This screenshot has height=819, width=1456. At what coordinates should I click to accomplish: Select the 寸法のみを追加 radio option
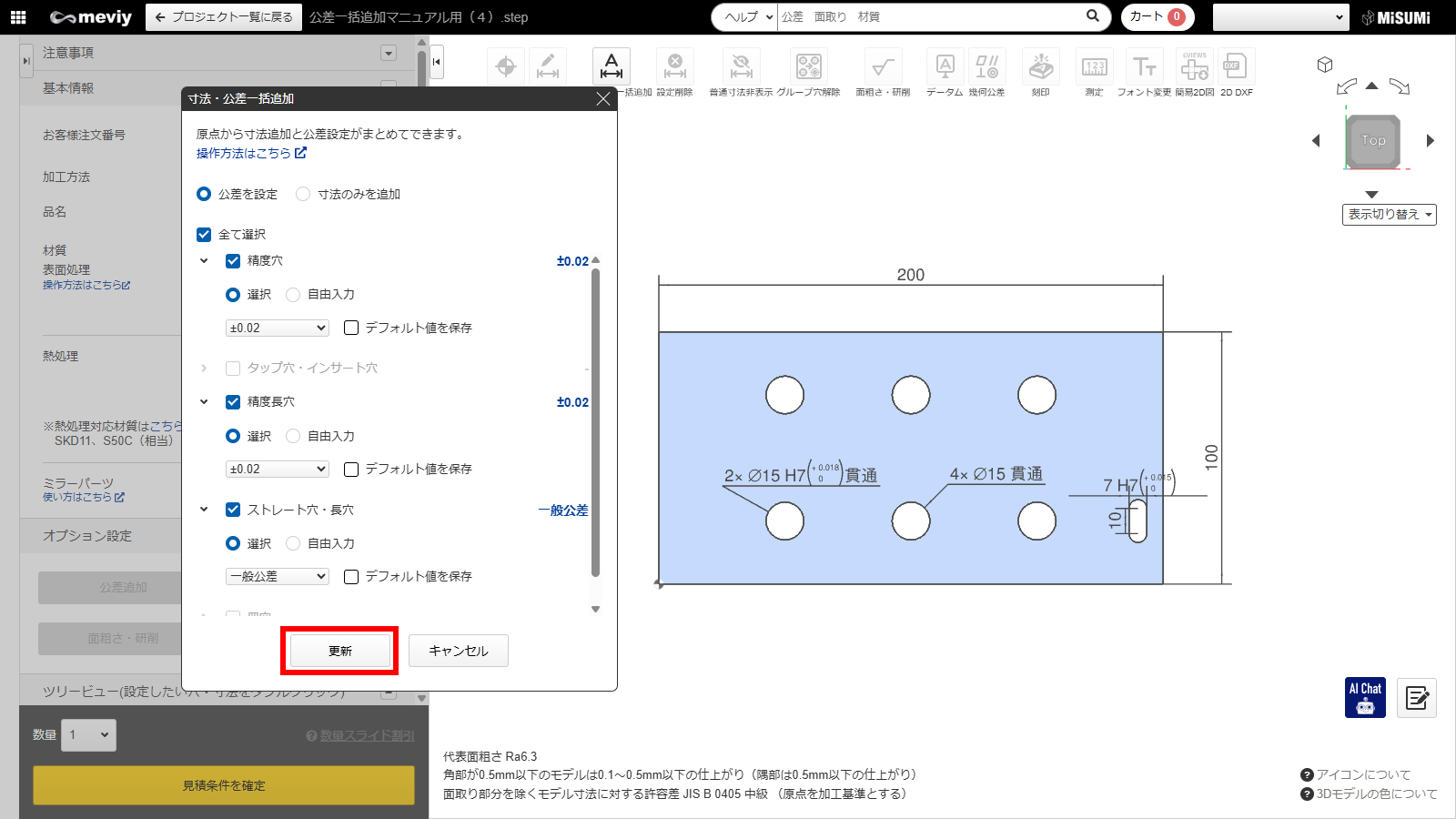(x=303, y=194)
